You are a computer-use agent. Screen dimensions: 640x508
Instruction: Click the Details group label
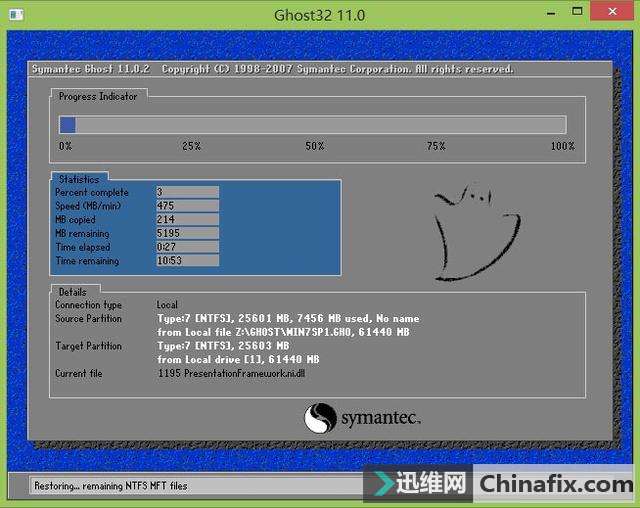point(73,292)
